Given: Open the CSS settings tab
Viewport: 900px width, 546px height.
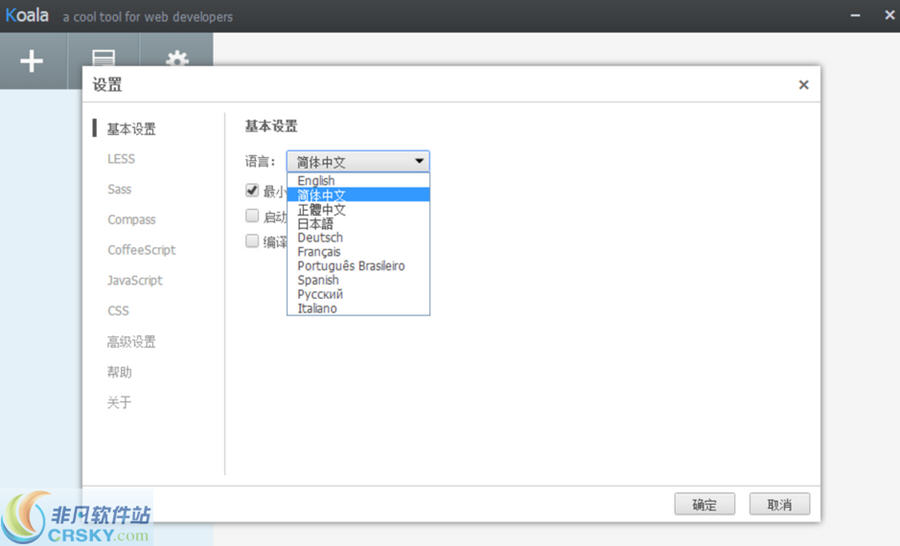Looking at the screenshot, I should 118,311.
